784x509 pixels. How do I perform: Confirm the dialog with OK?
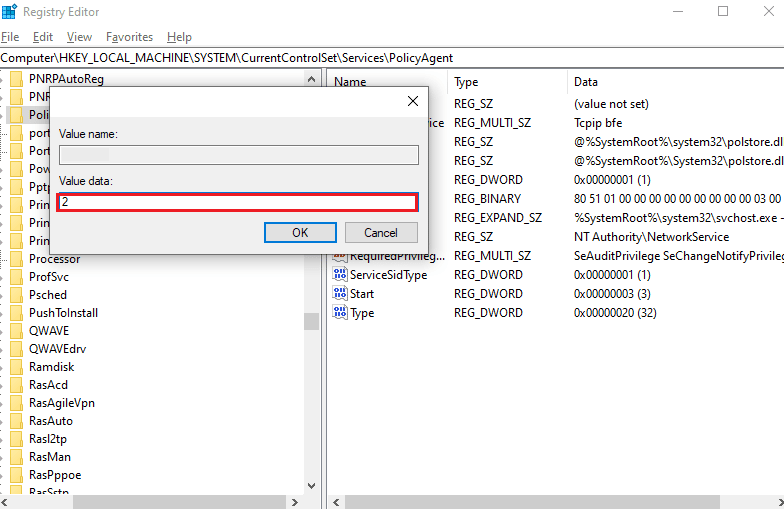[x=300, y=232]
